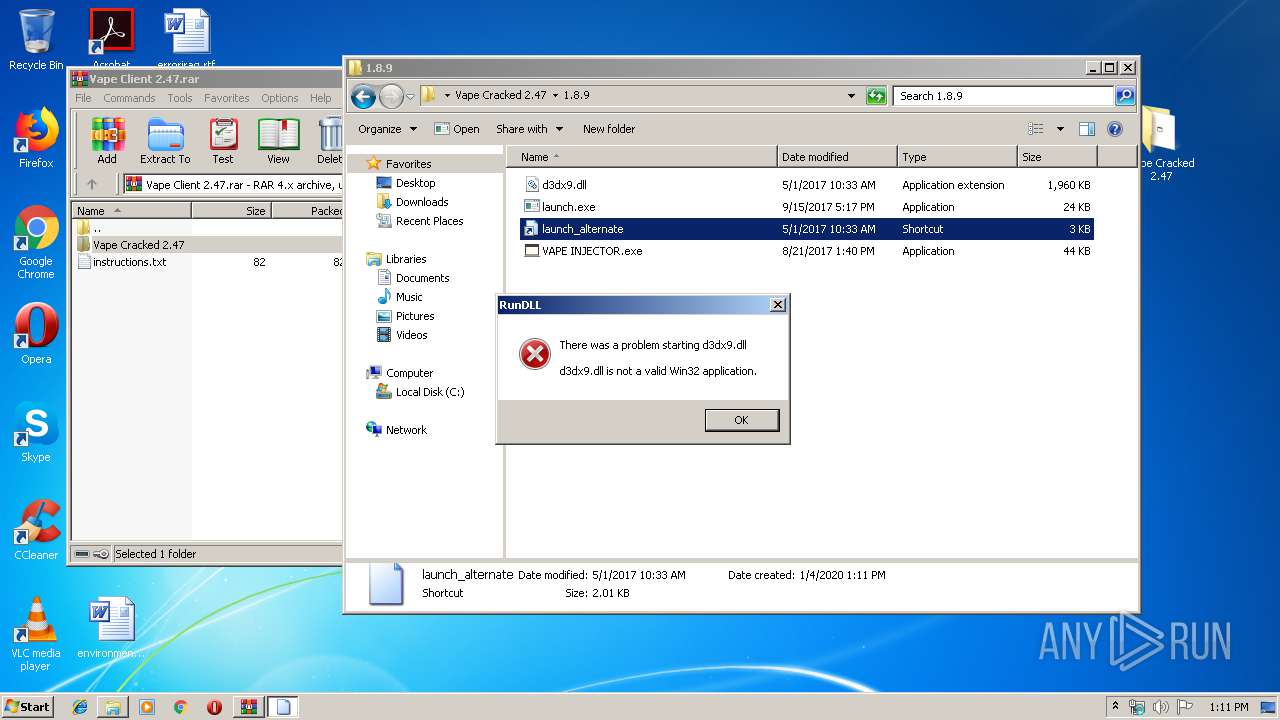Click WinRAR Test toolbar icon
The image size is (1280, 720).
pos(223,141)
